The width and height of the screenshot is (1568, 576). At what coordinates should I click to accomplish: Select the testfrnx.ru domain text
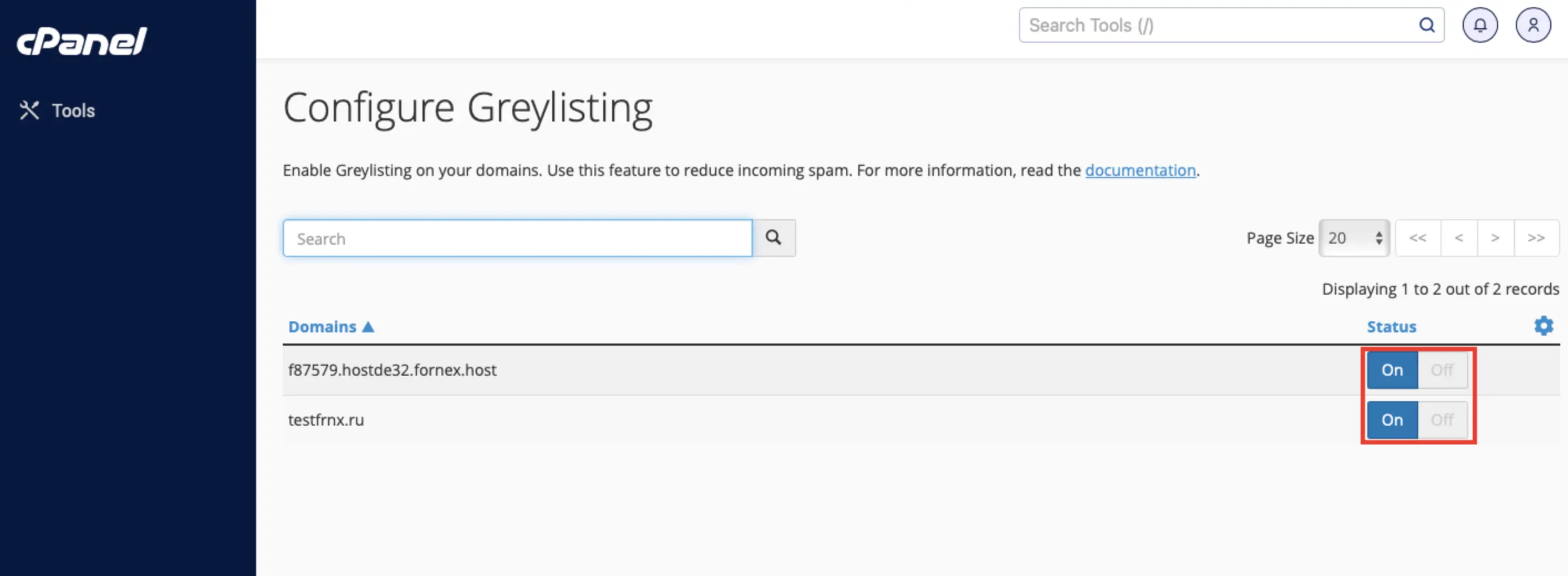point(325,420)
